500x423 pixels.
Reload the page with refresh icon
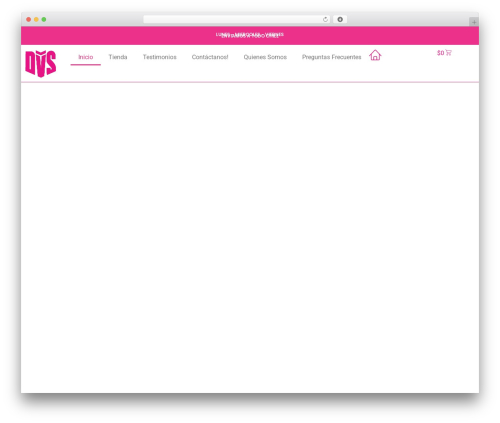[325, 19]
